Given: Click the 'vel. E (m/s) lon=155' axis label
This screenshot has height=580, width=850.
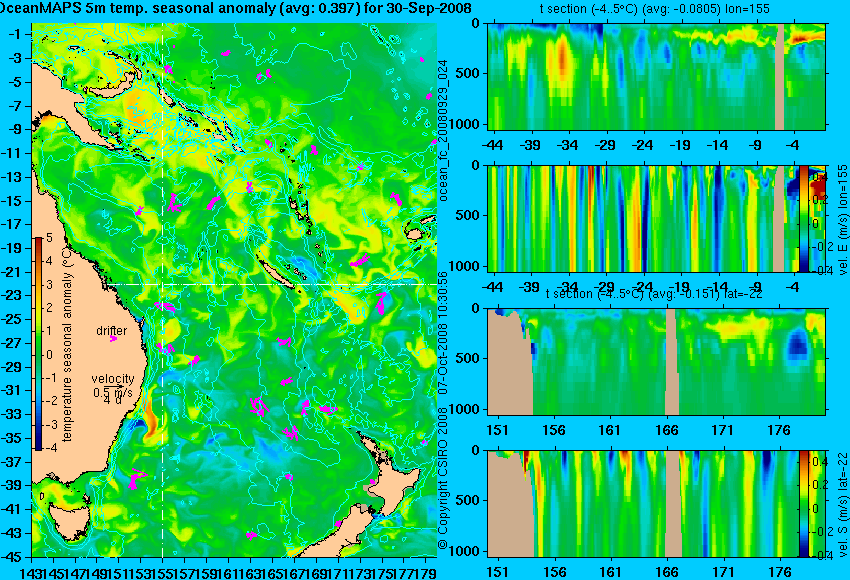Looking at the screenshot, I should (x=842, y=220).
